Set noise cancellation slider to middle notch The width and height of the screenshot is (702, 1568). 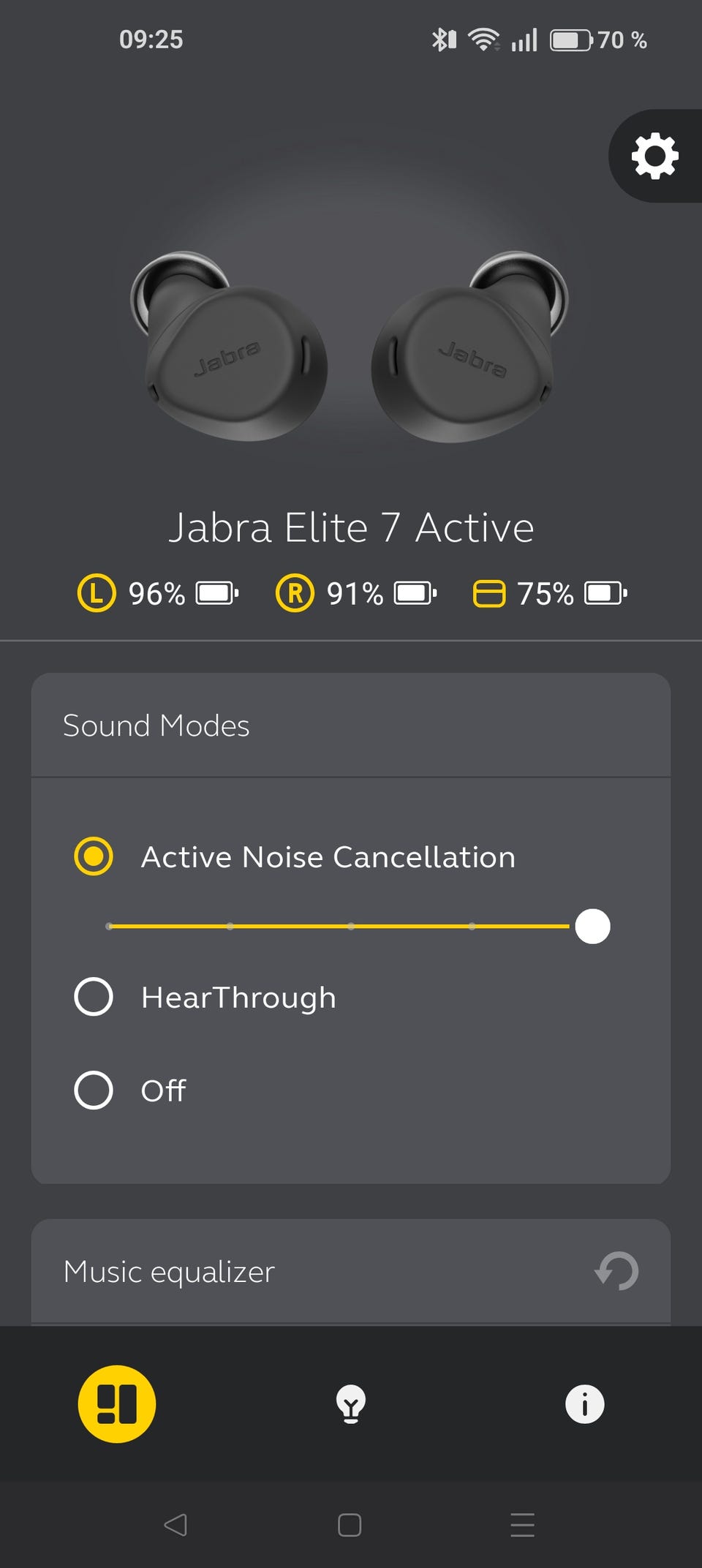coord(351,927)
